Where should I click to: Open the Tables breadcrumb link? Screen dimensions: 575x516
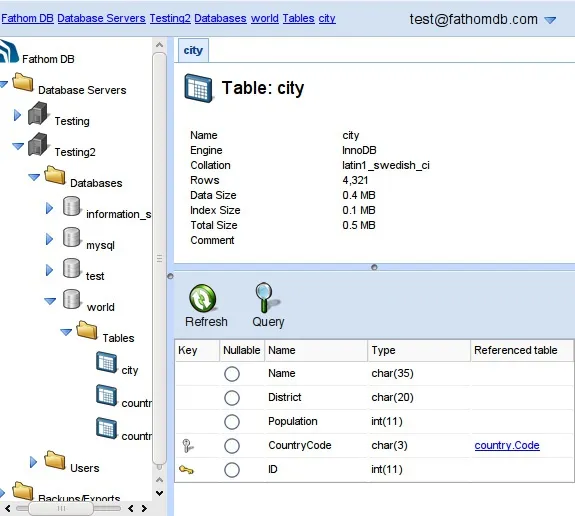click(x=299, y=18)
